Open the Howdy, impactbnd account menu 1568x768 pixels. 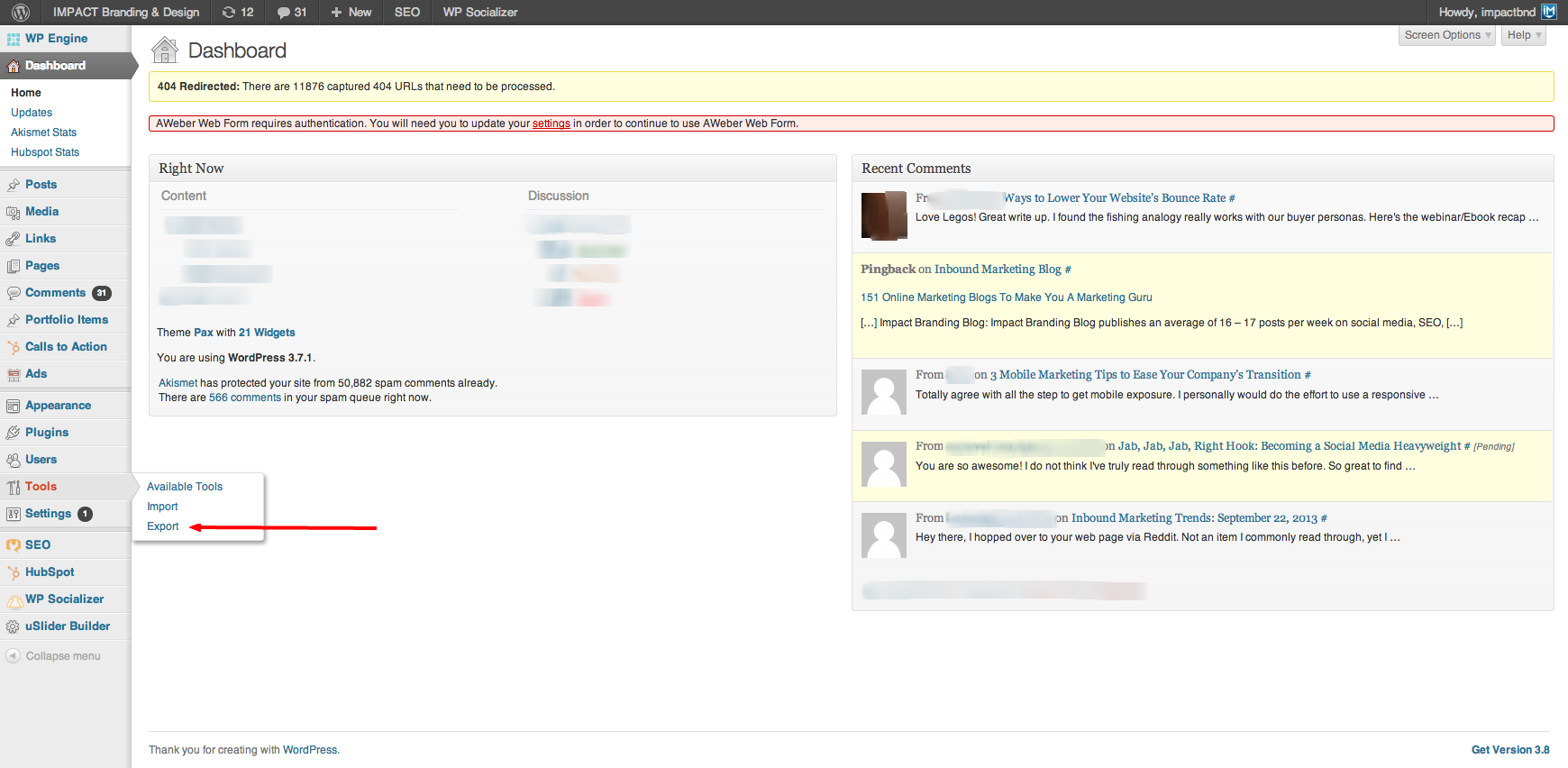point(1498,12)
